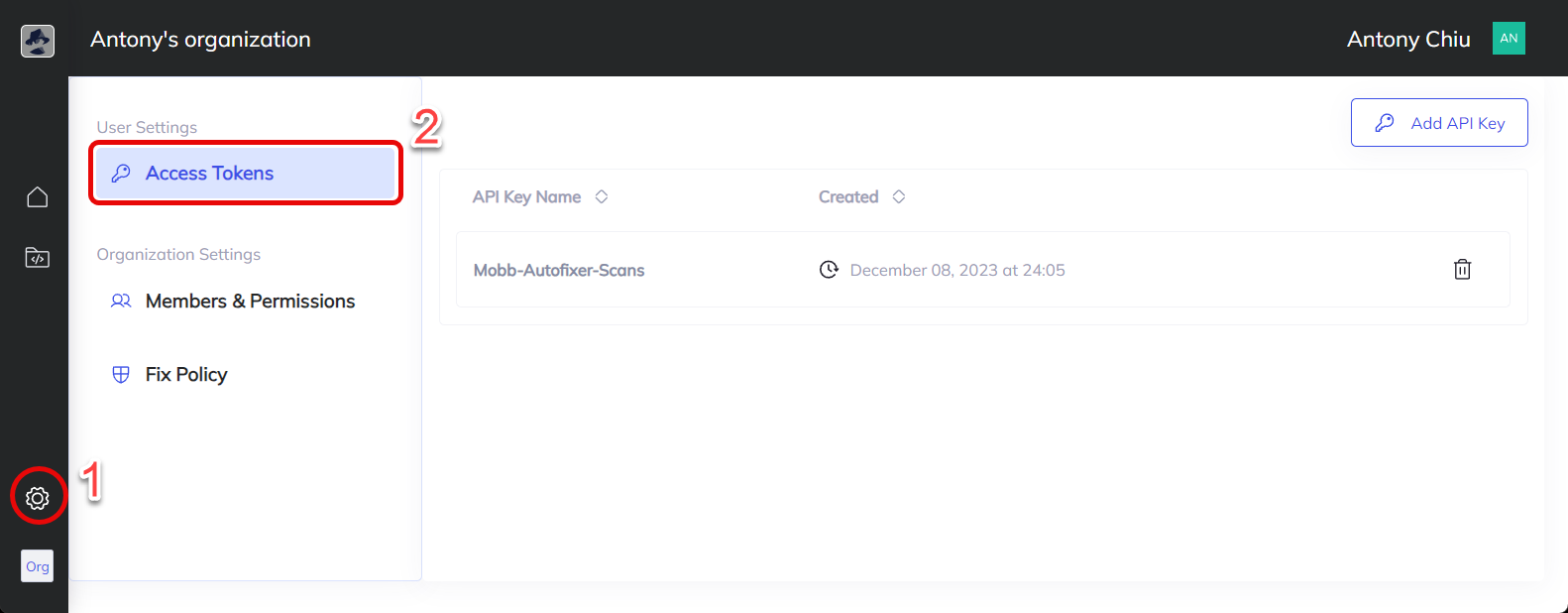Image resolution: width=1568 pixels, height=613 pixels.
Task: Delete the Mobb-Autofixer-Scans API key
Action: 1462,270
